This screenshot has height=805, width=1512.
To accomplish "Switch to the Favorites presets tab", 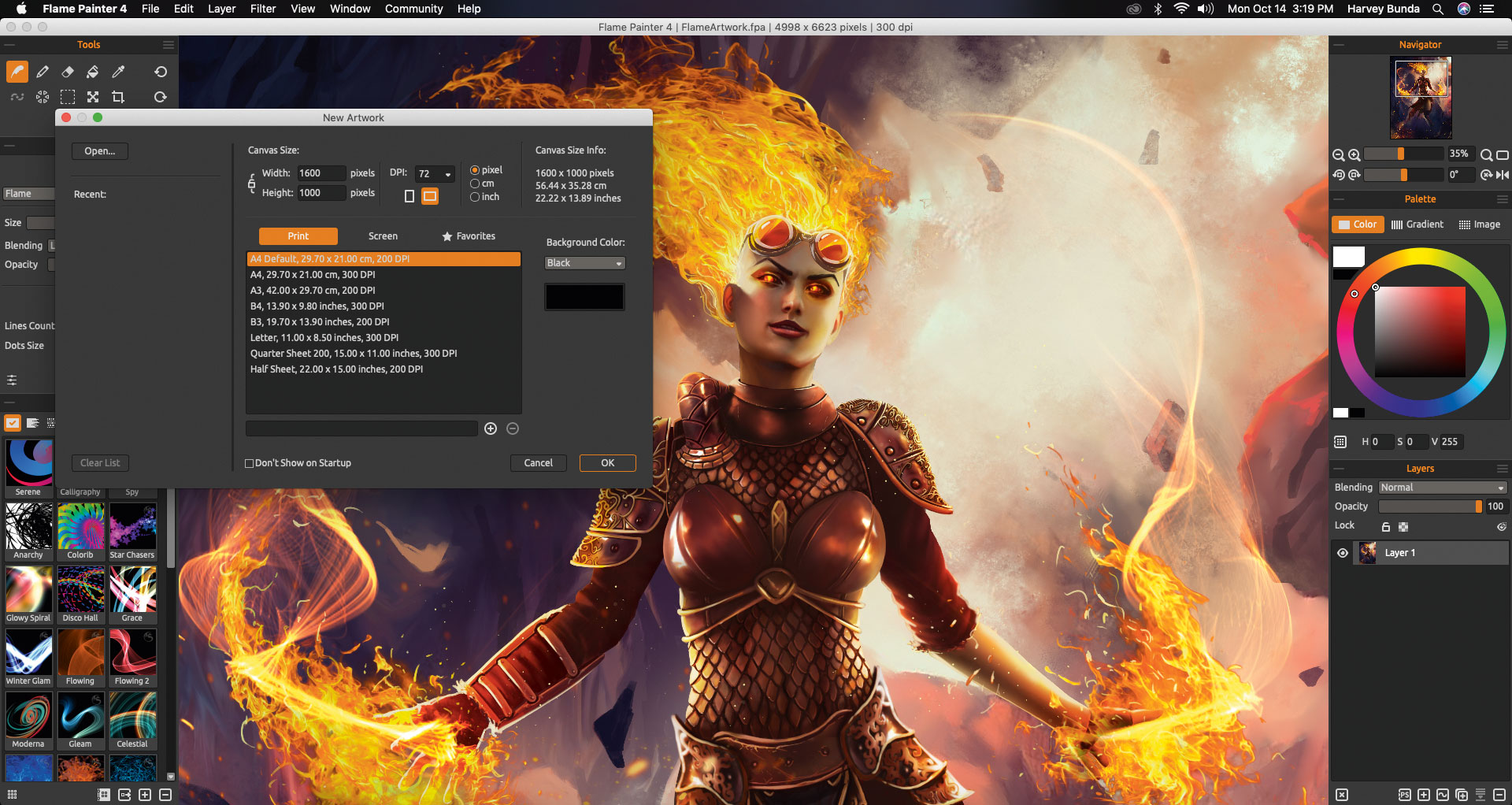I will coord(469,236).
